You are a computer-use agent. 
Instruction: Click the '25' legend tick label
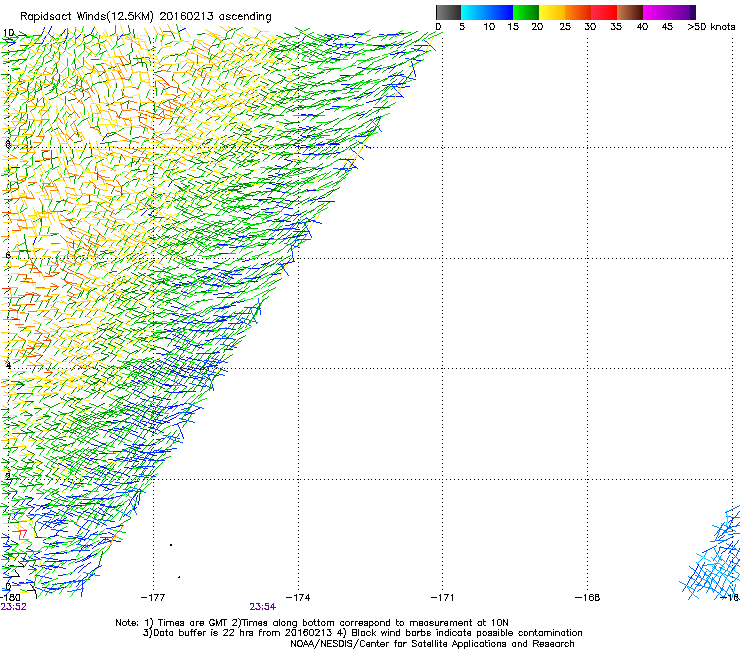565,27
